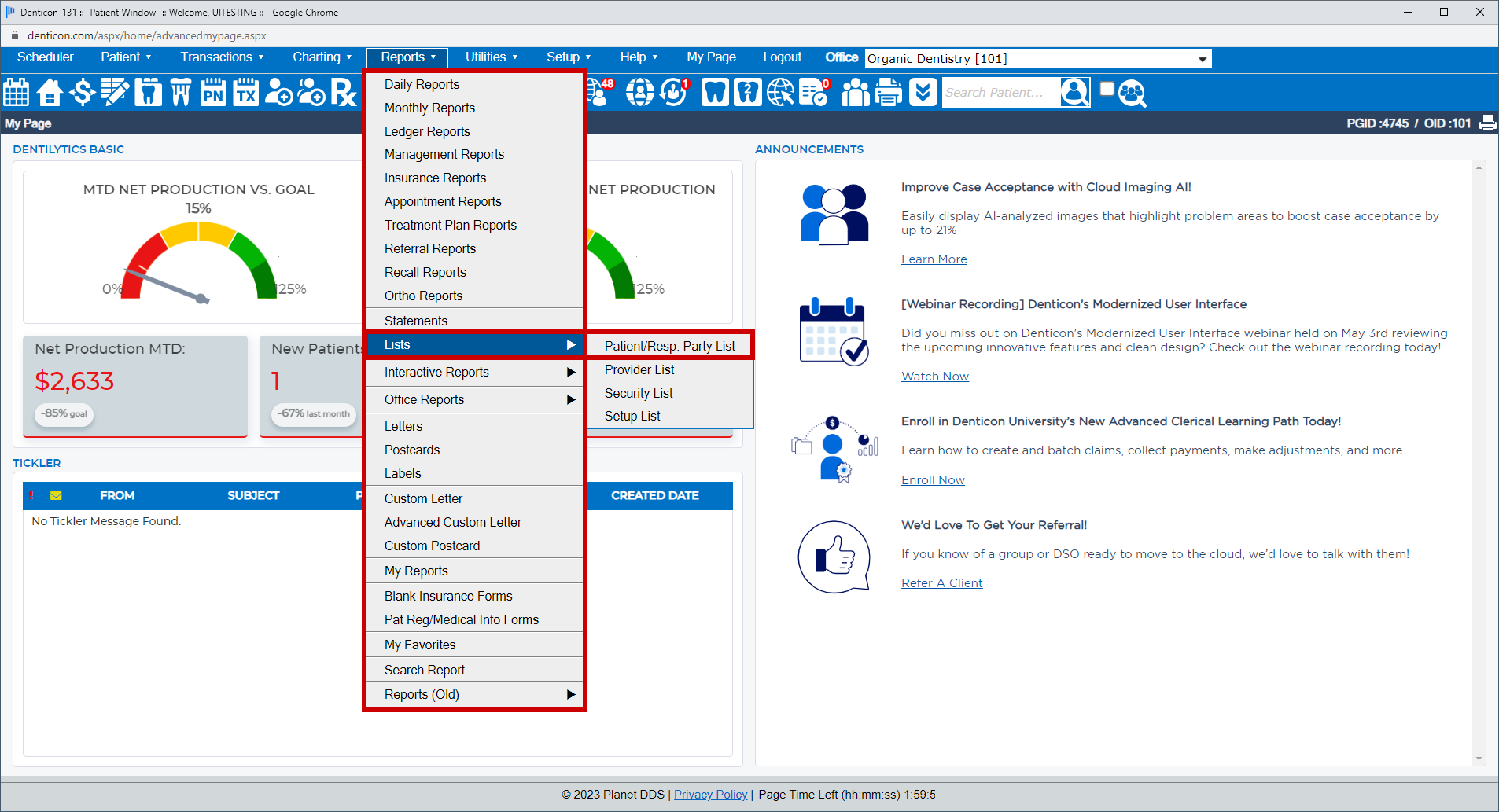This screenshot has height=812, width=1499.
Task: Click the home house toolbar icon
Action: (50, 92)
